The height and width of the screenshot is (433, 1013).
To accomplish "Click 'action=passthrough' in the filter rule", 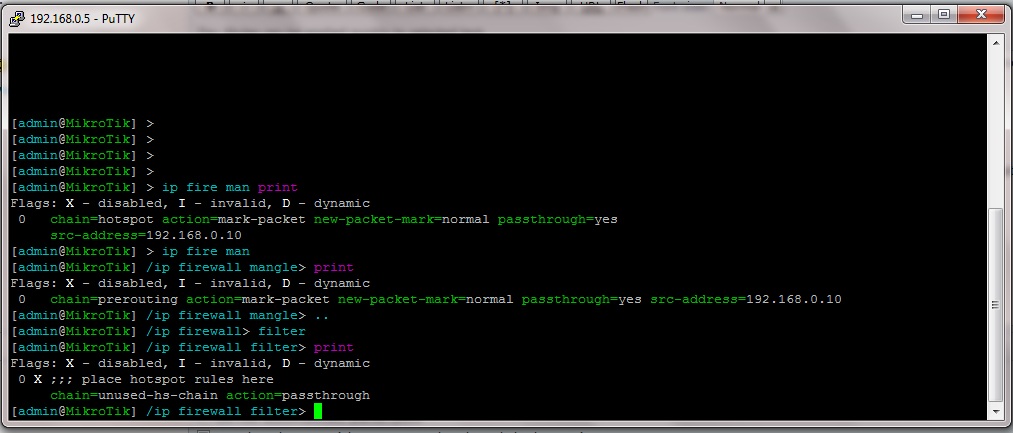I will click(x=298, y=396).
